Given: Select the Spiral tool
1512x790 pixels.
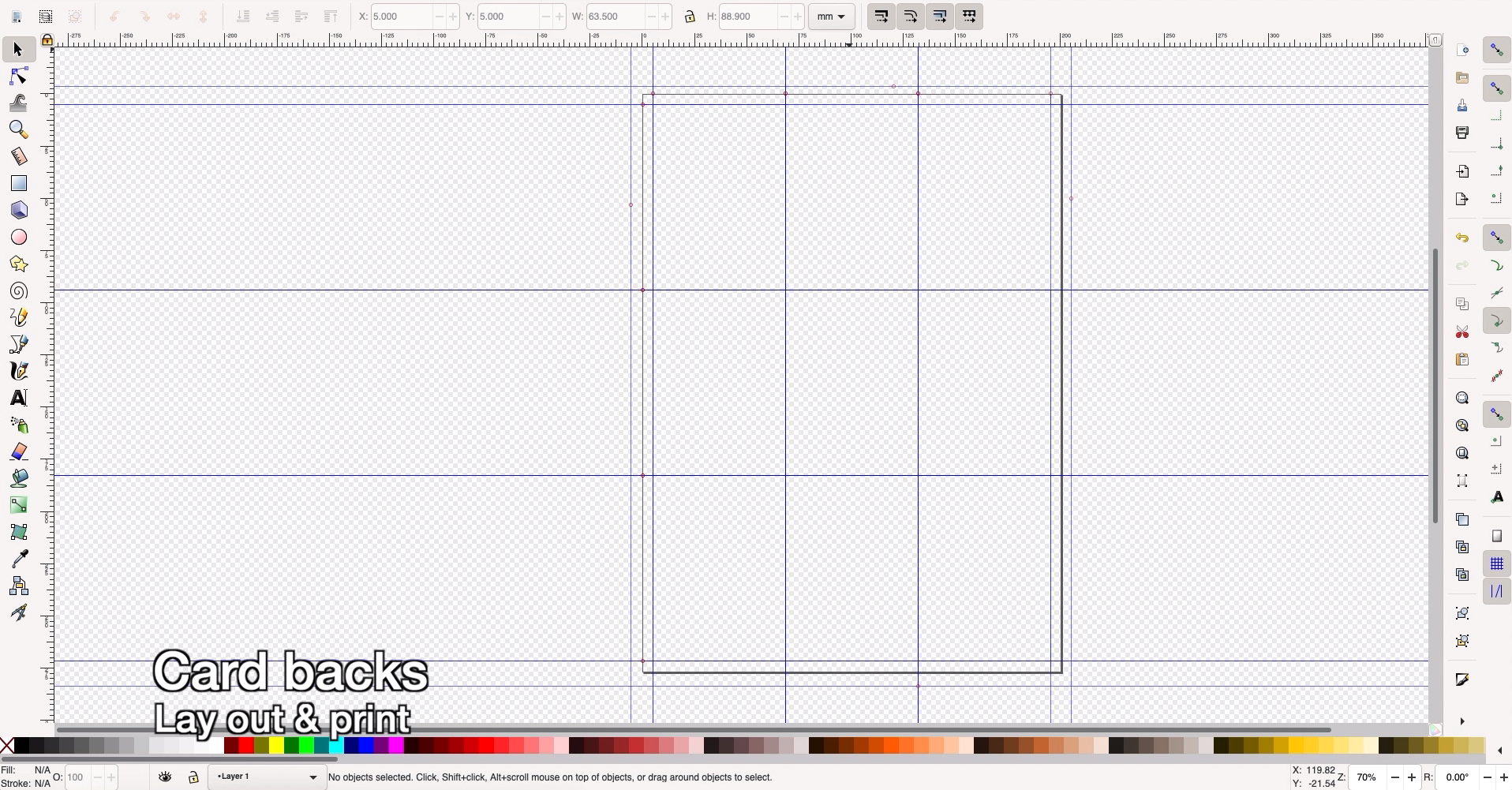Looking at the screenshot, I should pyautogui.click(x=18, y=291).
